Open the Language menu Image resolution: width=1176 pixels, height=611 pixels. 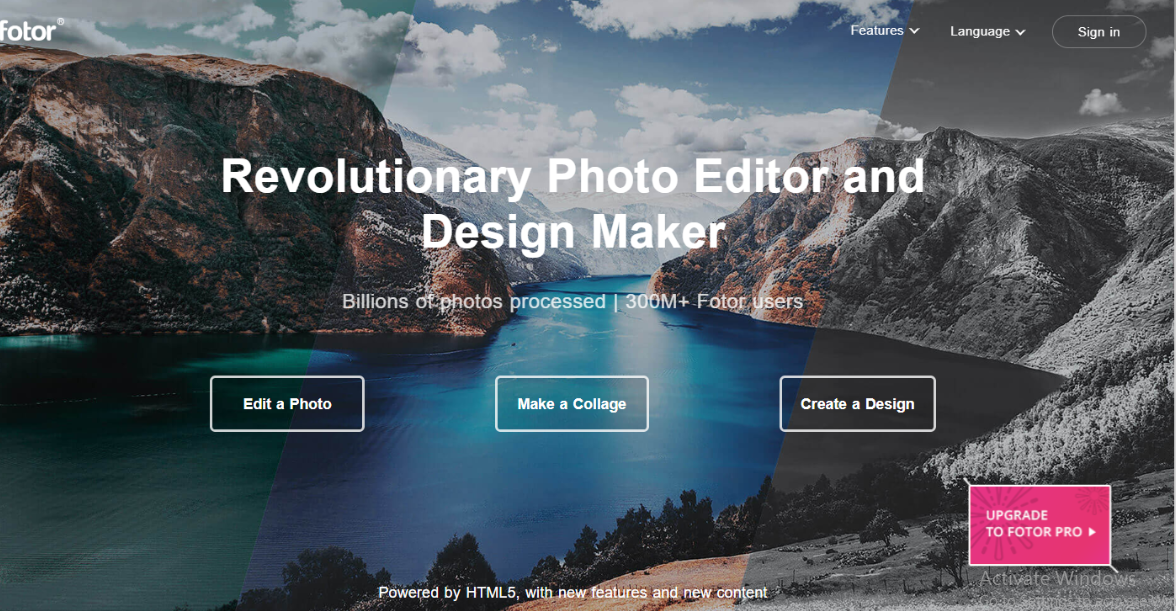pyautogui.click(x=987, y=31)
